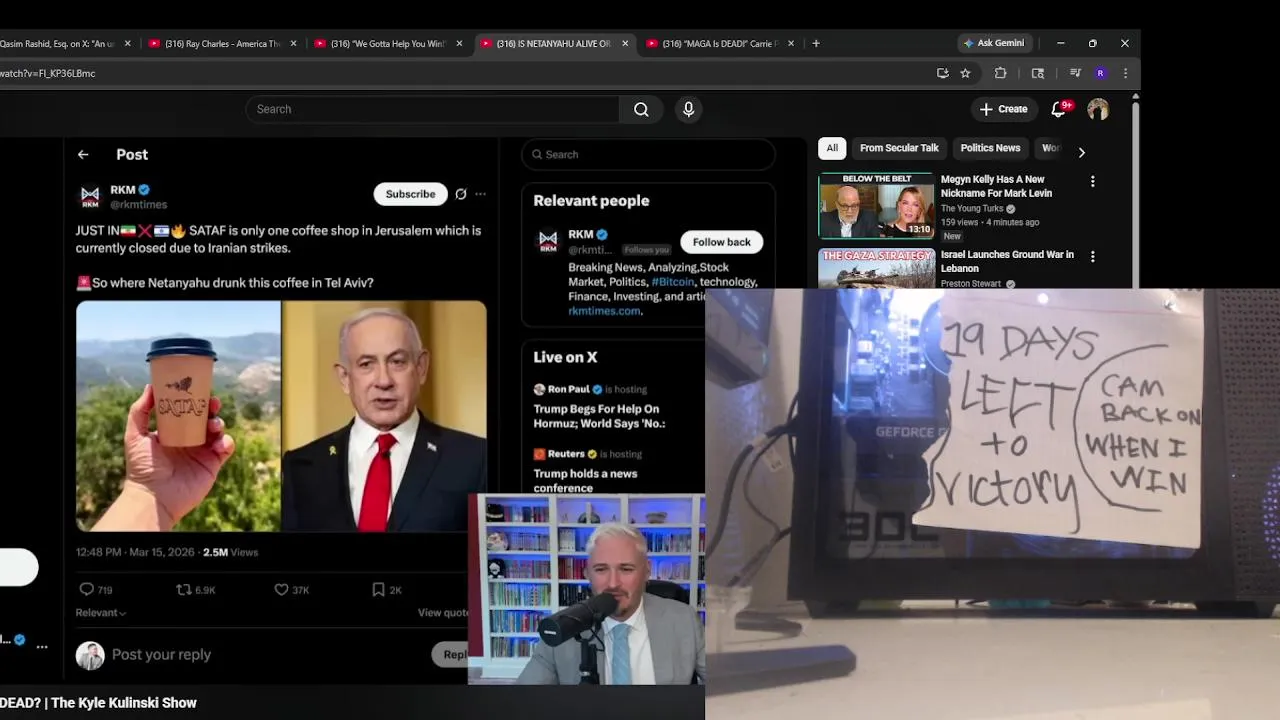The image size is (1280, 720).
Task: Click Follow back for RKM
Action: (x=721, y=242)
